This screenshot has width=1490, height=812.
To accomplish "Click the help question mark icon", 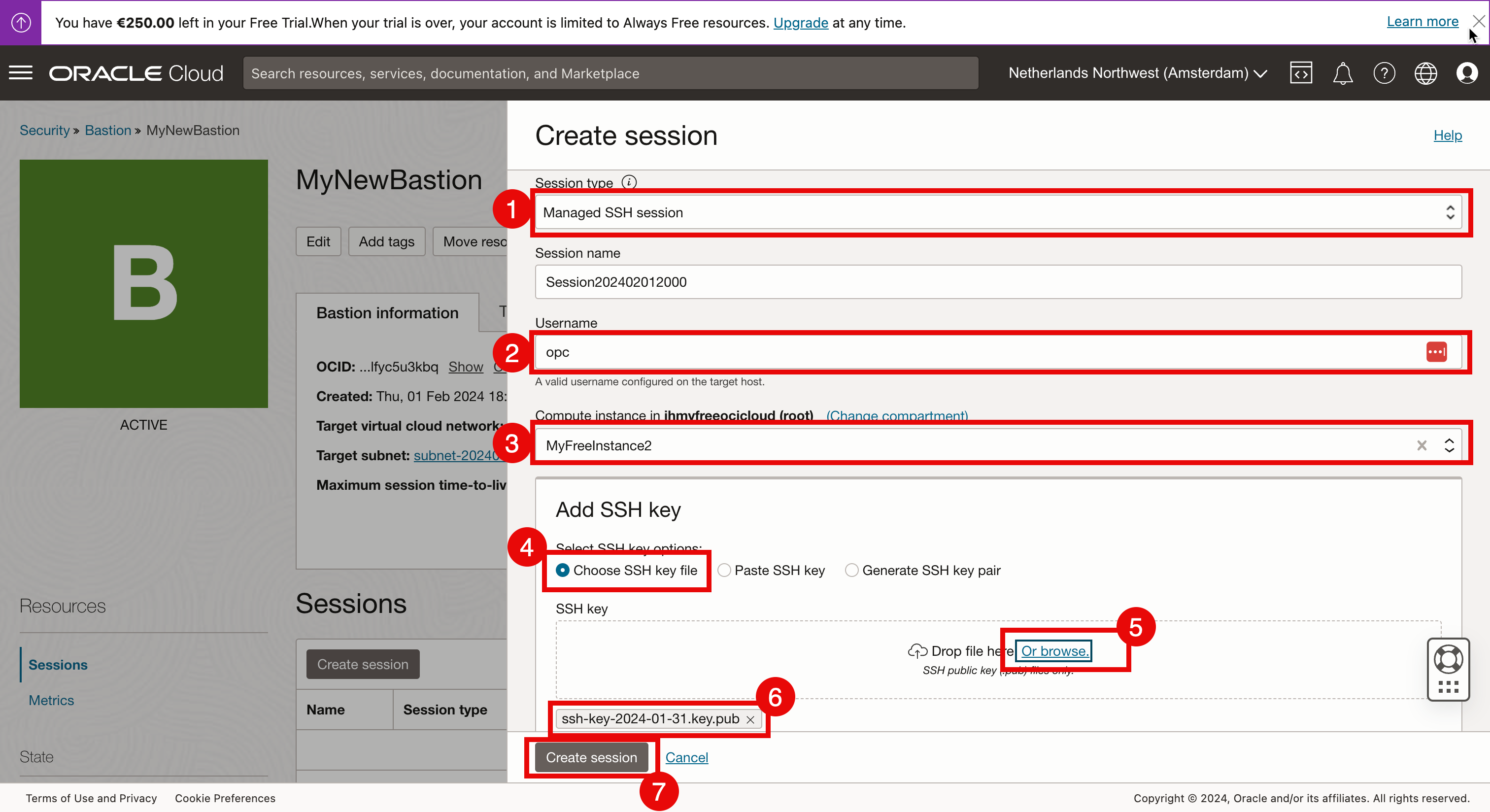I will (x=1384, y=73).
